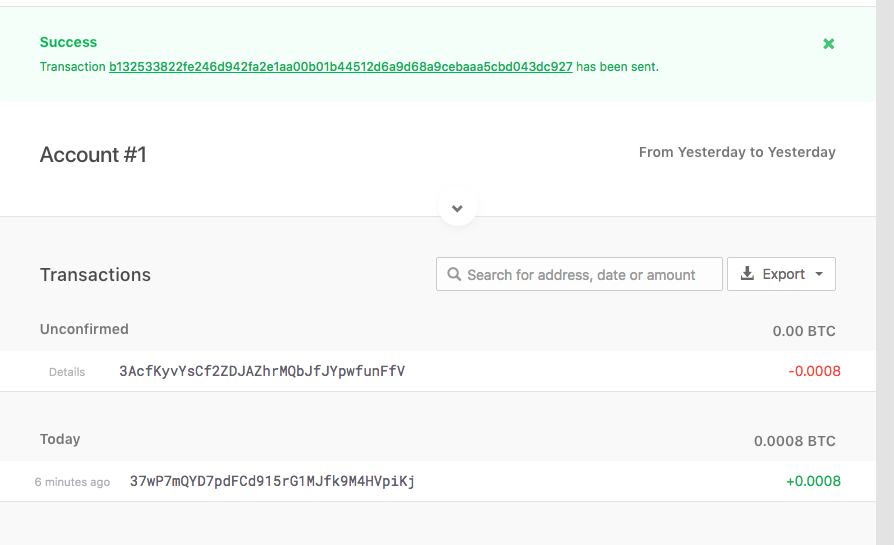This screenshot has height=545, width=894.
Task: Click the Today section header
Action: 60,439
